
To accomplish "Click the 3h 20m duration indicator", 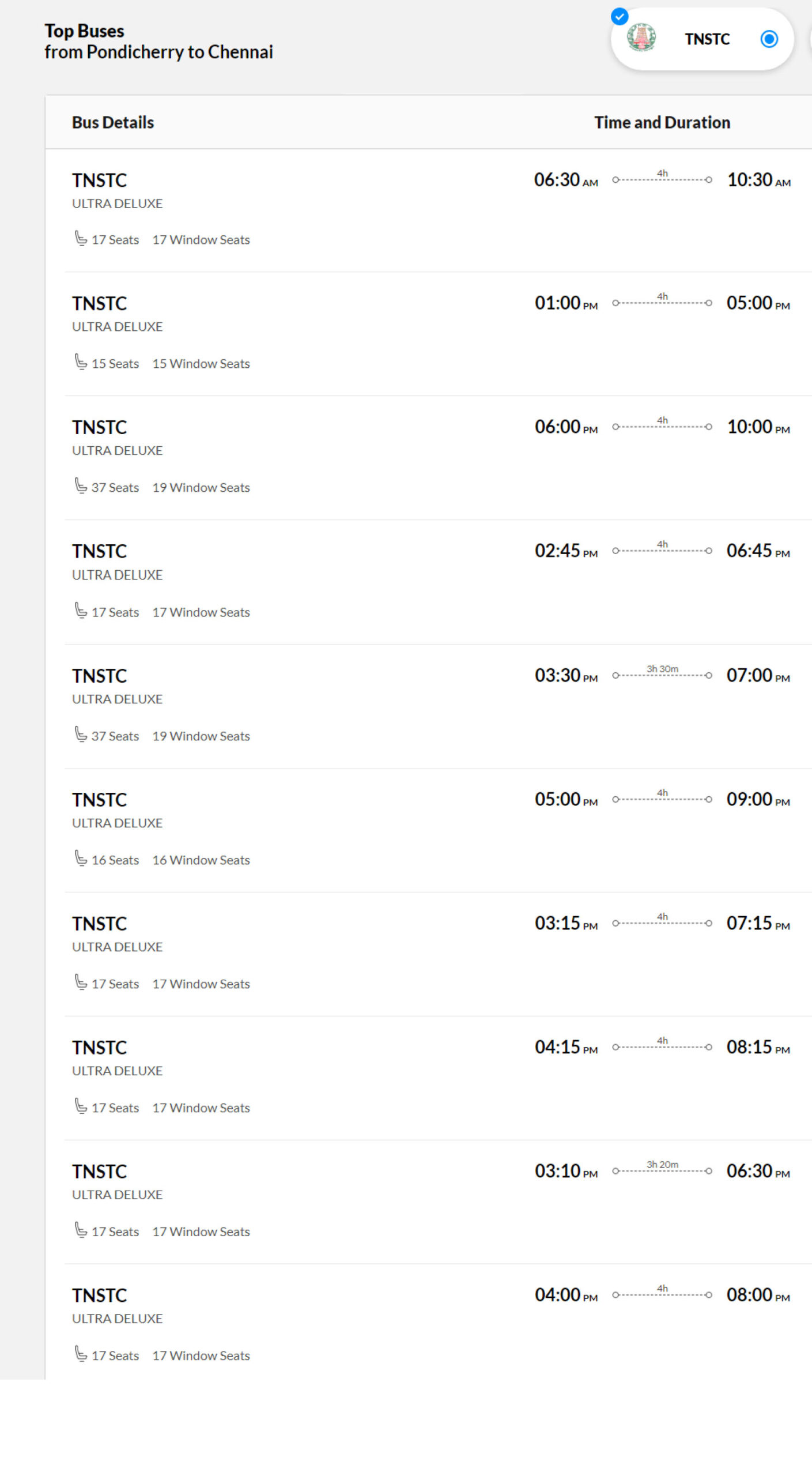I will tap(662, 1169).
